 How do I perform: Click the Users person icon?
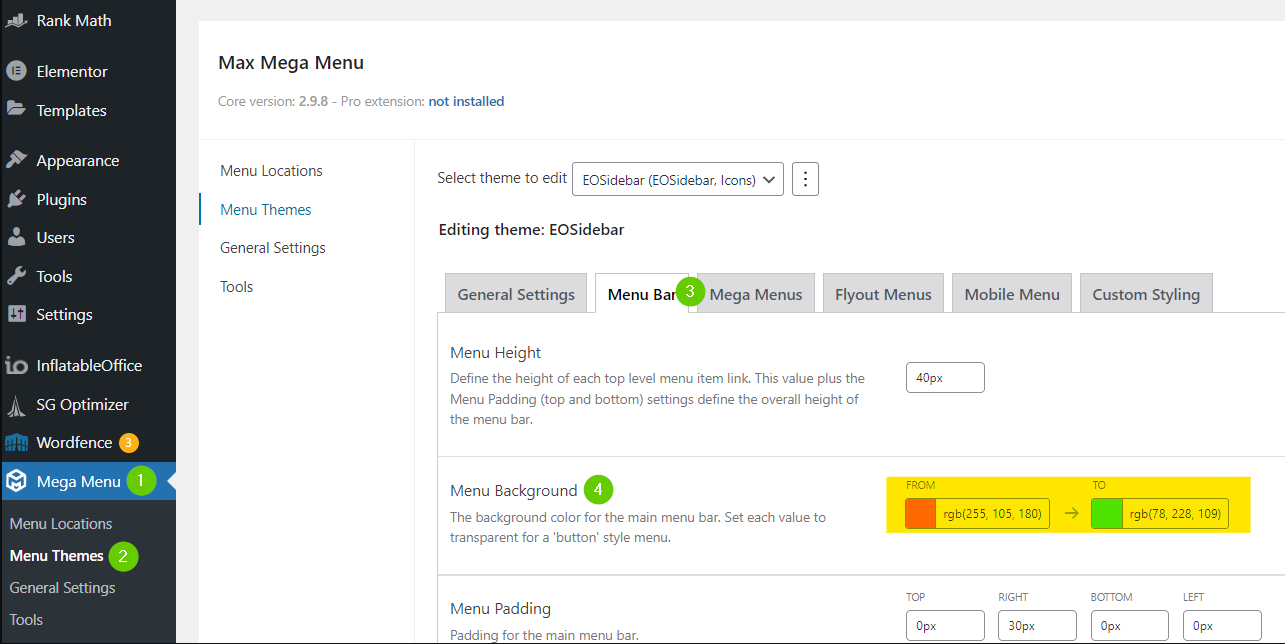(x=16, y=237)
